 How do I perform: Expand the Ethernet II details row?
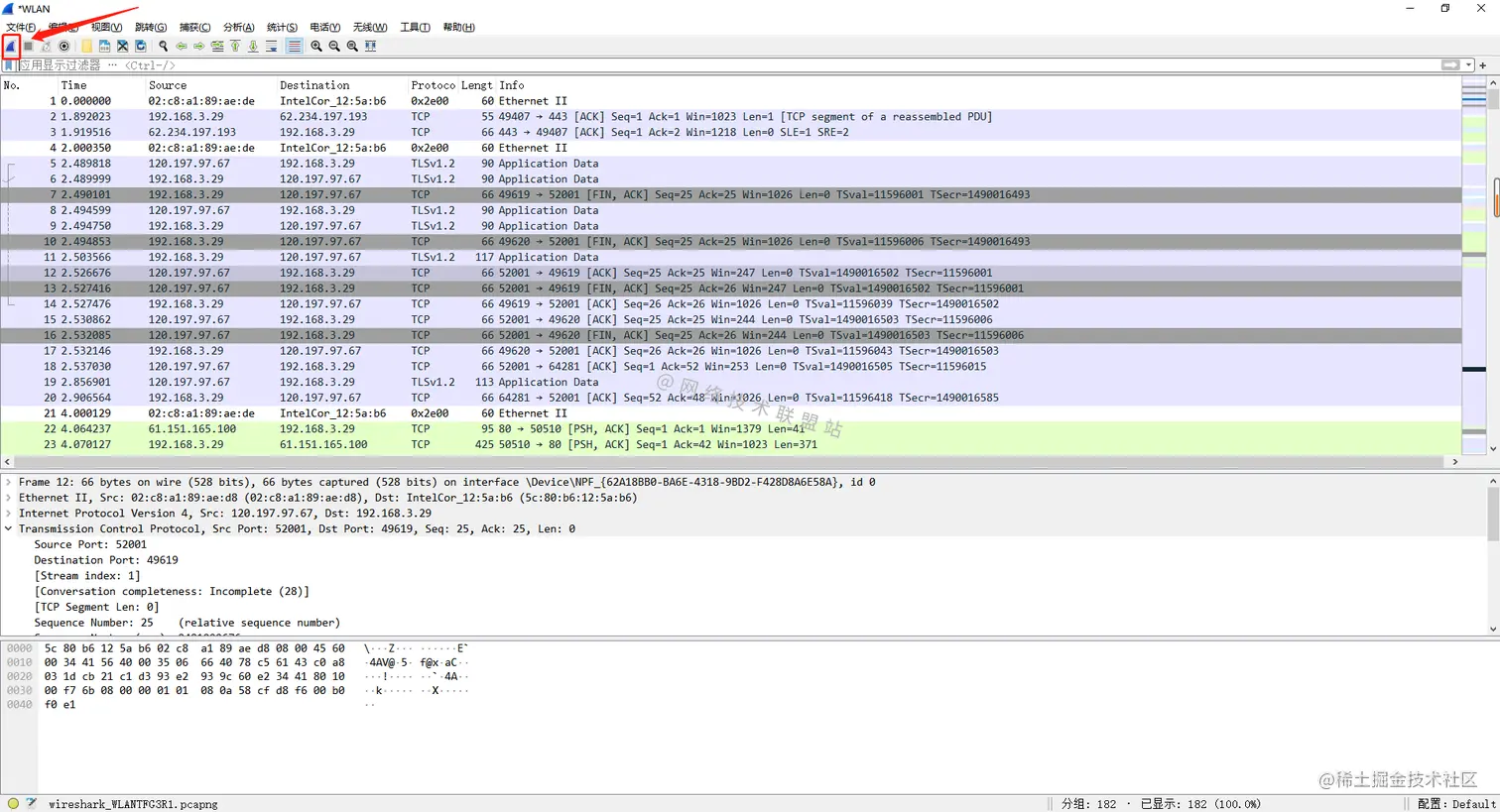point(9,498)
